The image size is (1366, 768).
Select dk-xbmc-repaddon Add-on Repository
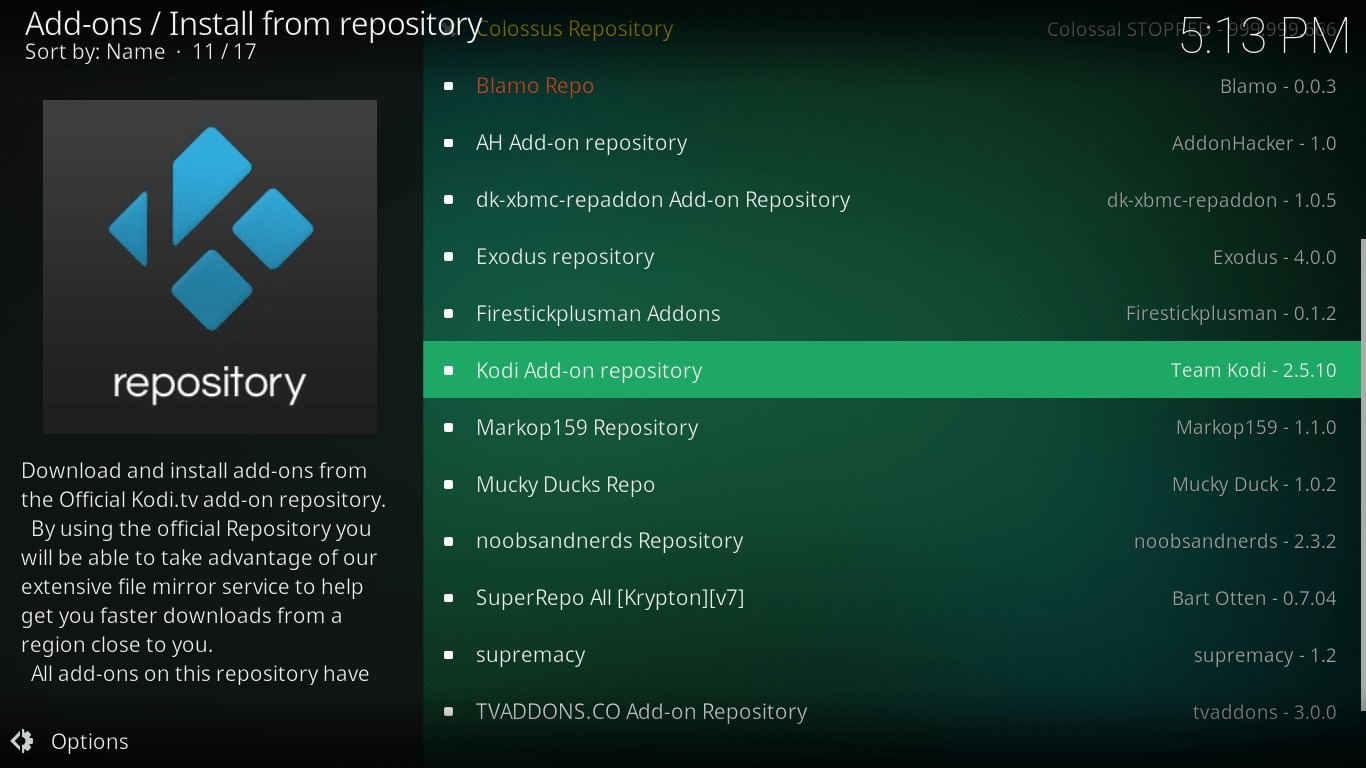click(892, 200)
